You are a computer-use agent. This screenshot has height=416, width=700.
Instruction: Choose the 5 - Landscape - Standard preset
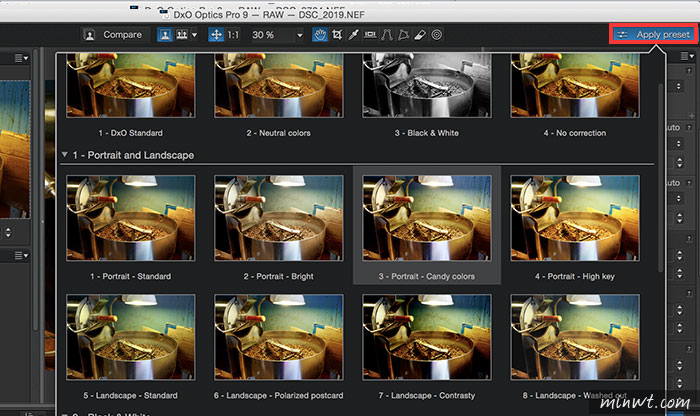tap(131, 337)
